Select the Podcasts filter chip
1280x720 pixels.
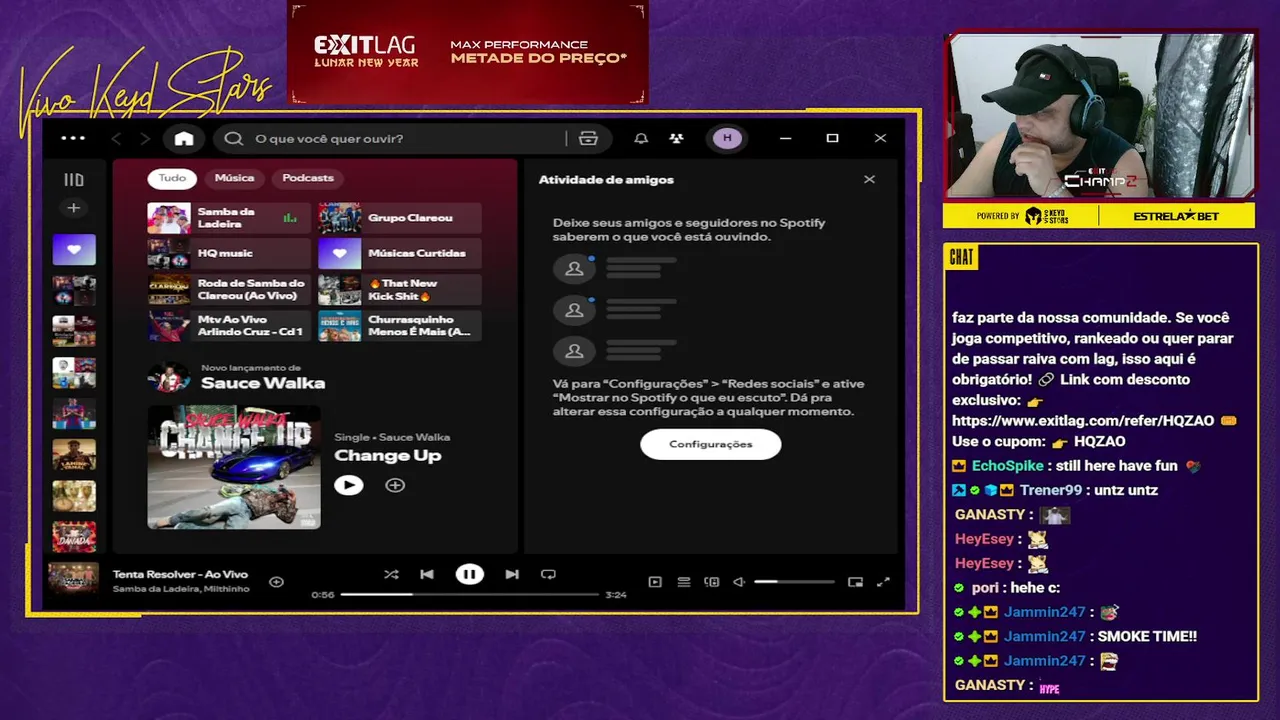(308, 178)
